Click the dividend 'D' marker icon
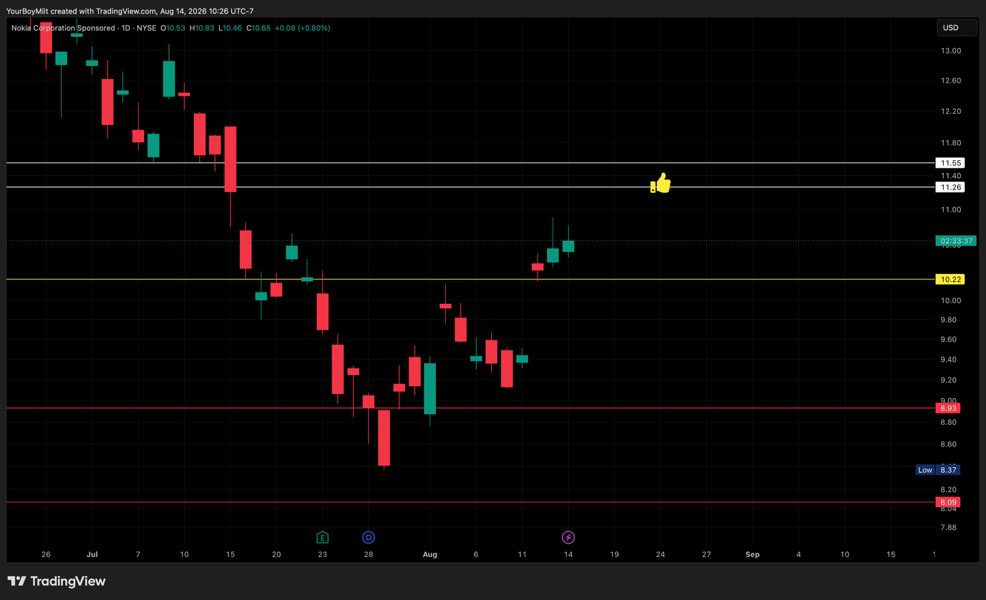 [x=368, y=537]
